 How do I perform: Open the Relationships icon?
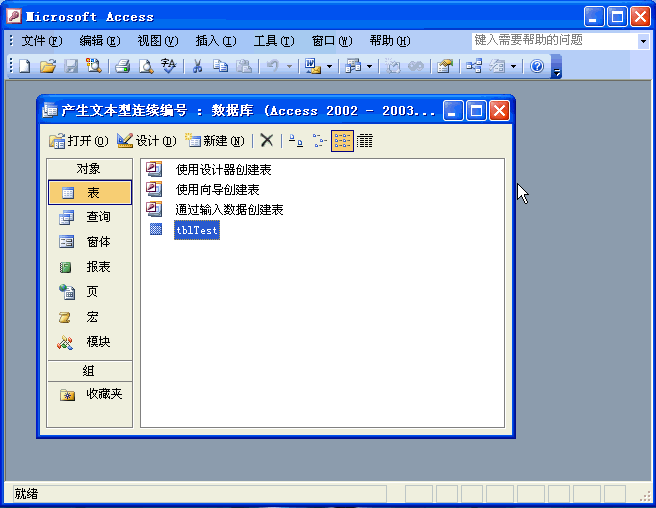474,66
